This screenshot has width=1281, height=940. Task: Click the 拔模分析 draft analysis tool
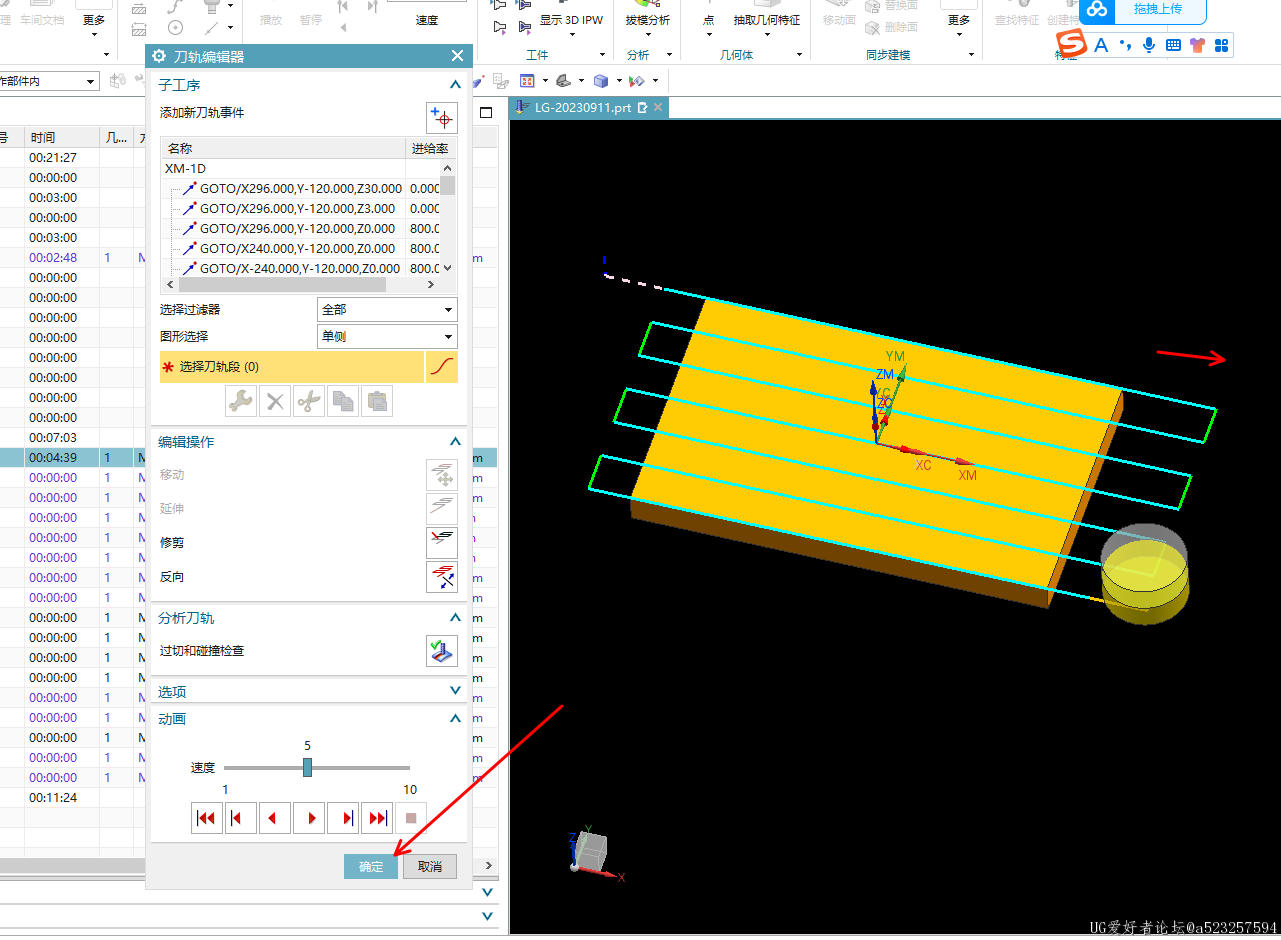(647, 20)
